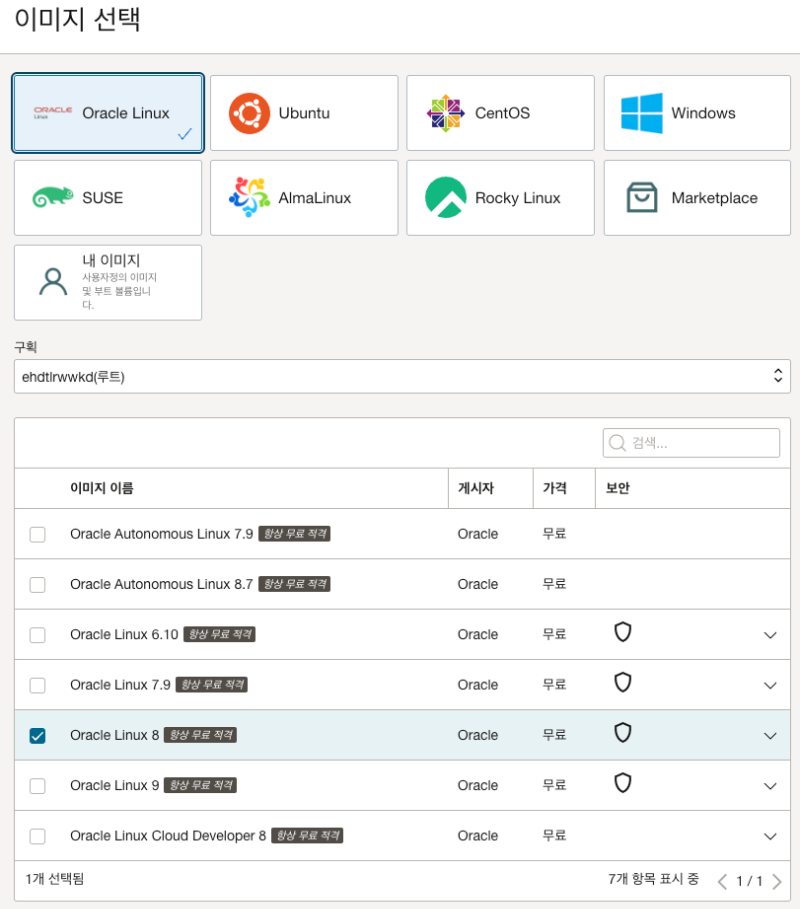Pick the CentOS logo card
800x909 pixels.
(x=500, y=113)
